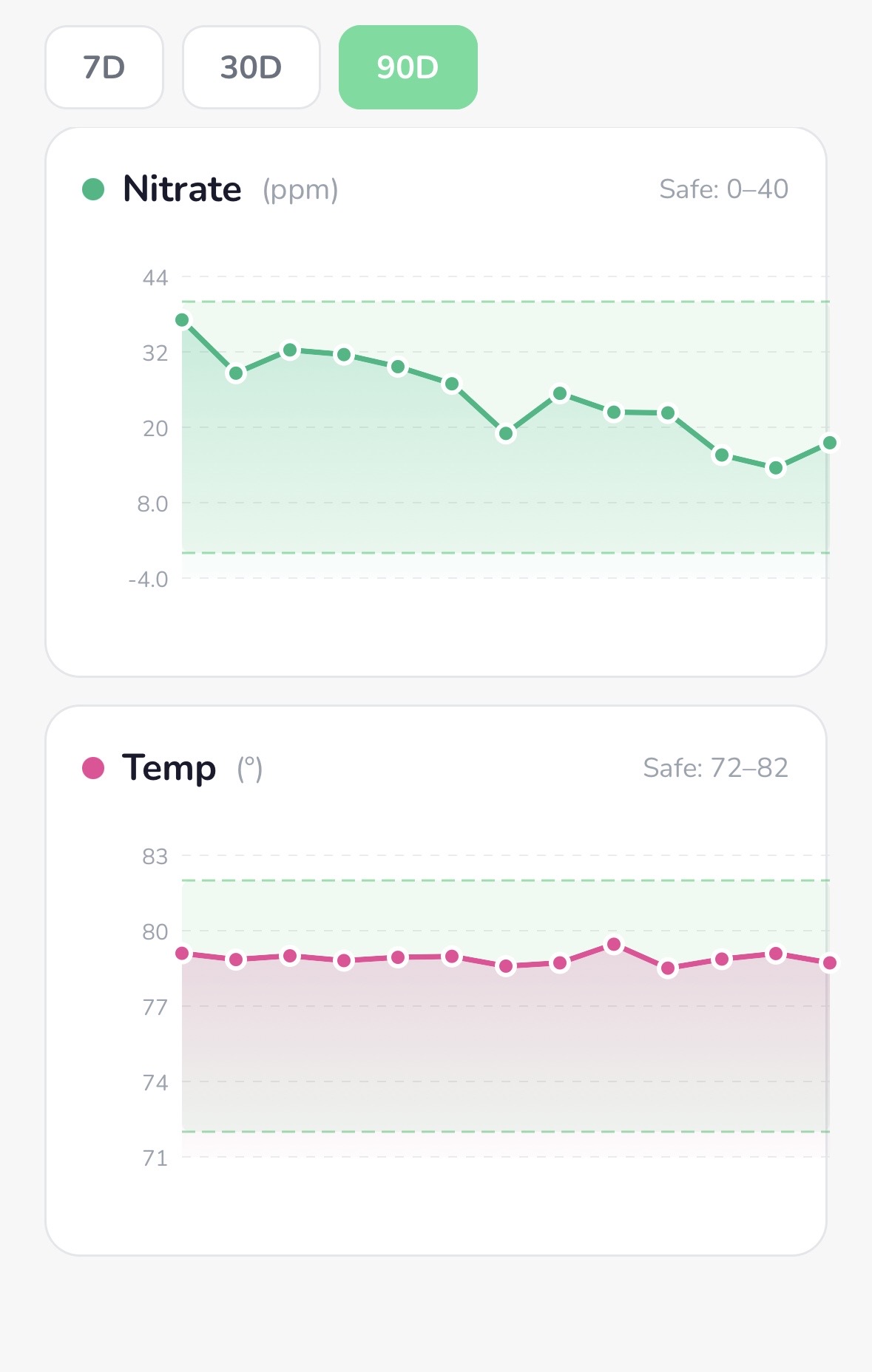Select the Nitrate dip point near 20 ppm

[505, 433]
